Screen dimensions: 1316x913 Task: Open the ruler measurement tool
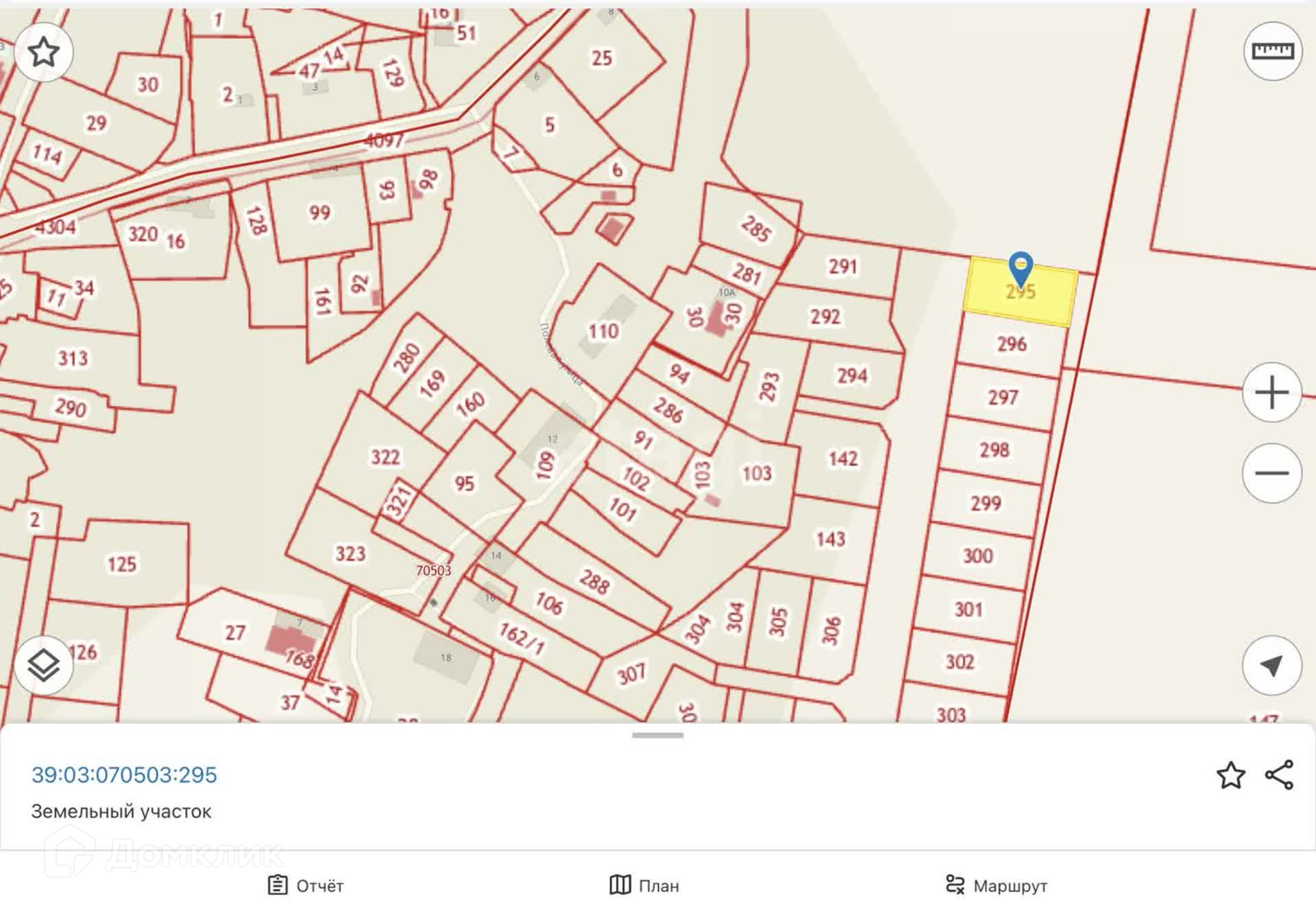click(x=1272, y=51)
